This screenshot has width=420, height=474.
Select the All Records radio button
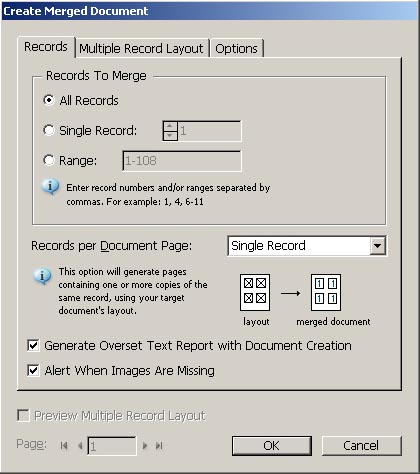pyautogui.click(x=49, y=100)
